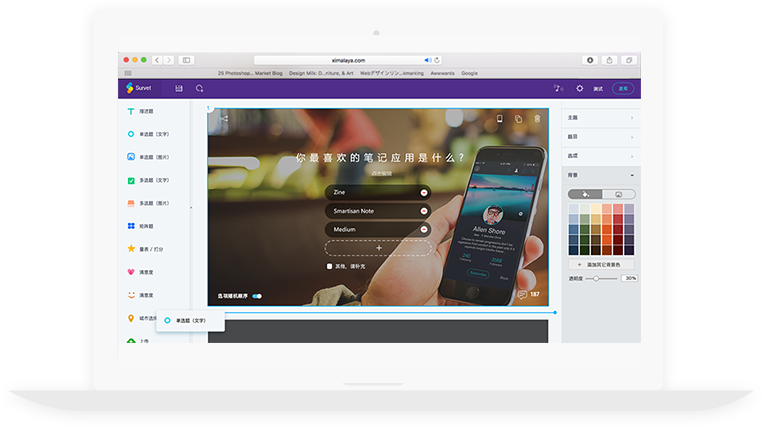This screenshot has width=762, height=427.
Task: Click the comment icon showing 187
Action: tap(522, 294)
